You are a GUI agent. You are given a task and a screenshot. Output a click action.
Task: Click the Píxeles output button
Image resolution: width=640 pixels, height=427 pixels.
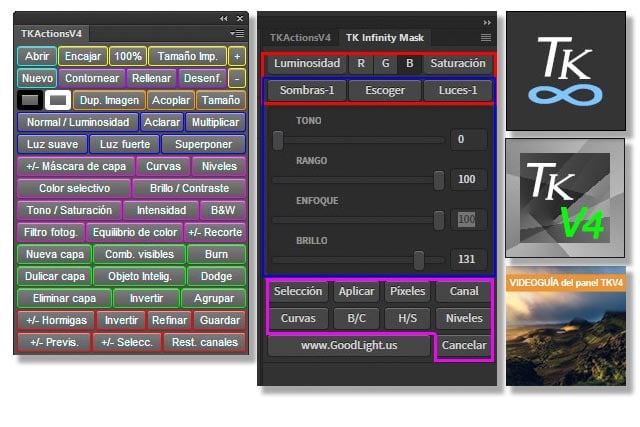click(x=407, y=291)
